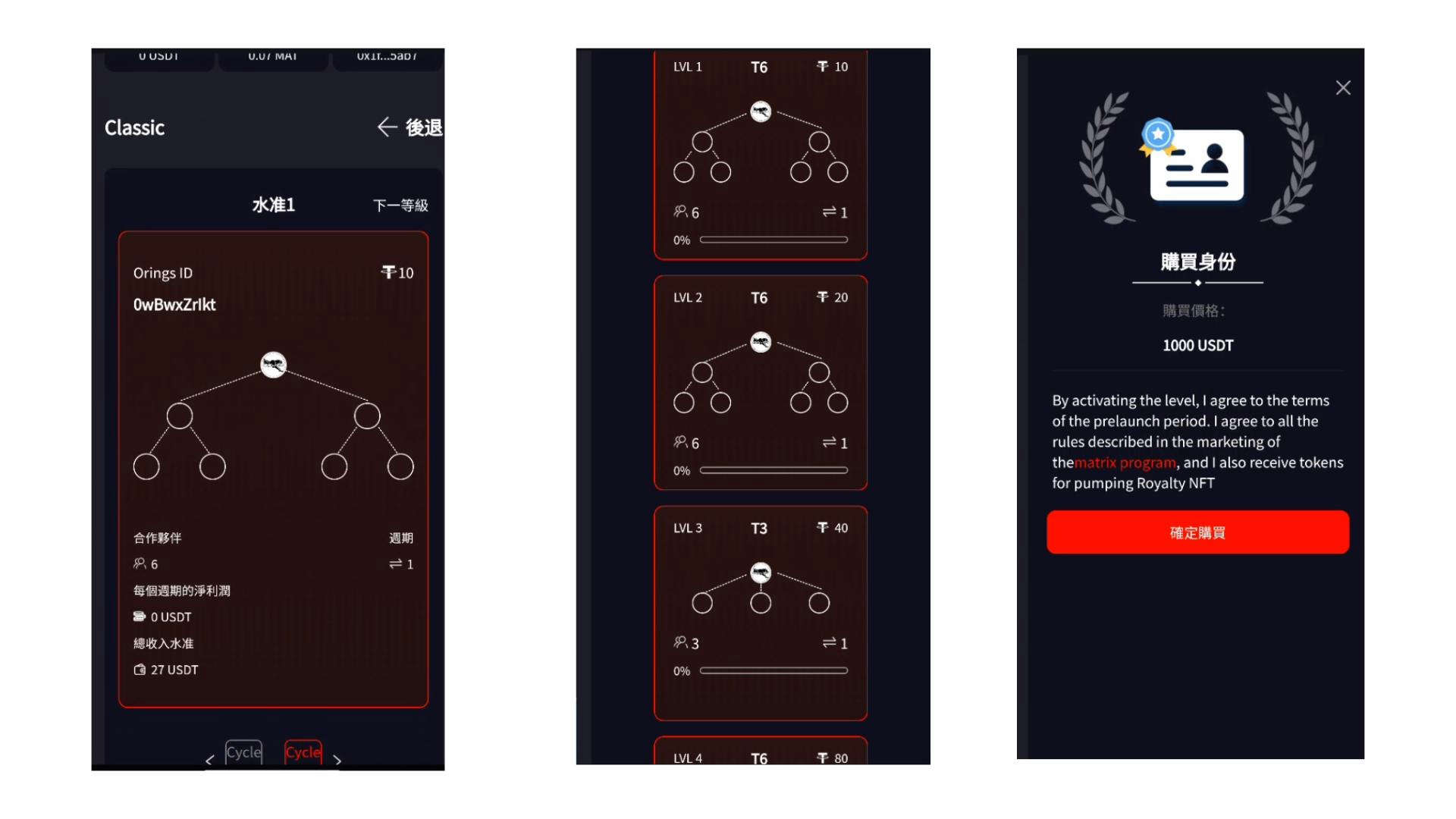Click the 確定購買 confirm purchase button

1196,532
